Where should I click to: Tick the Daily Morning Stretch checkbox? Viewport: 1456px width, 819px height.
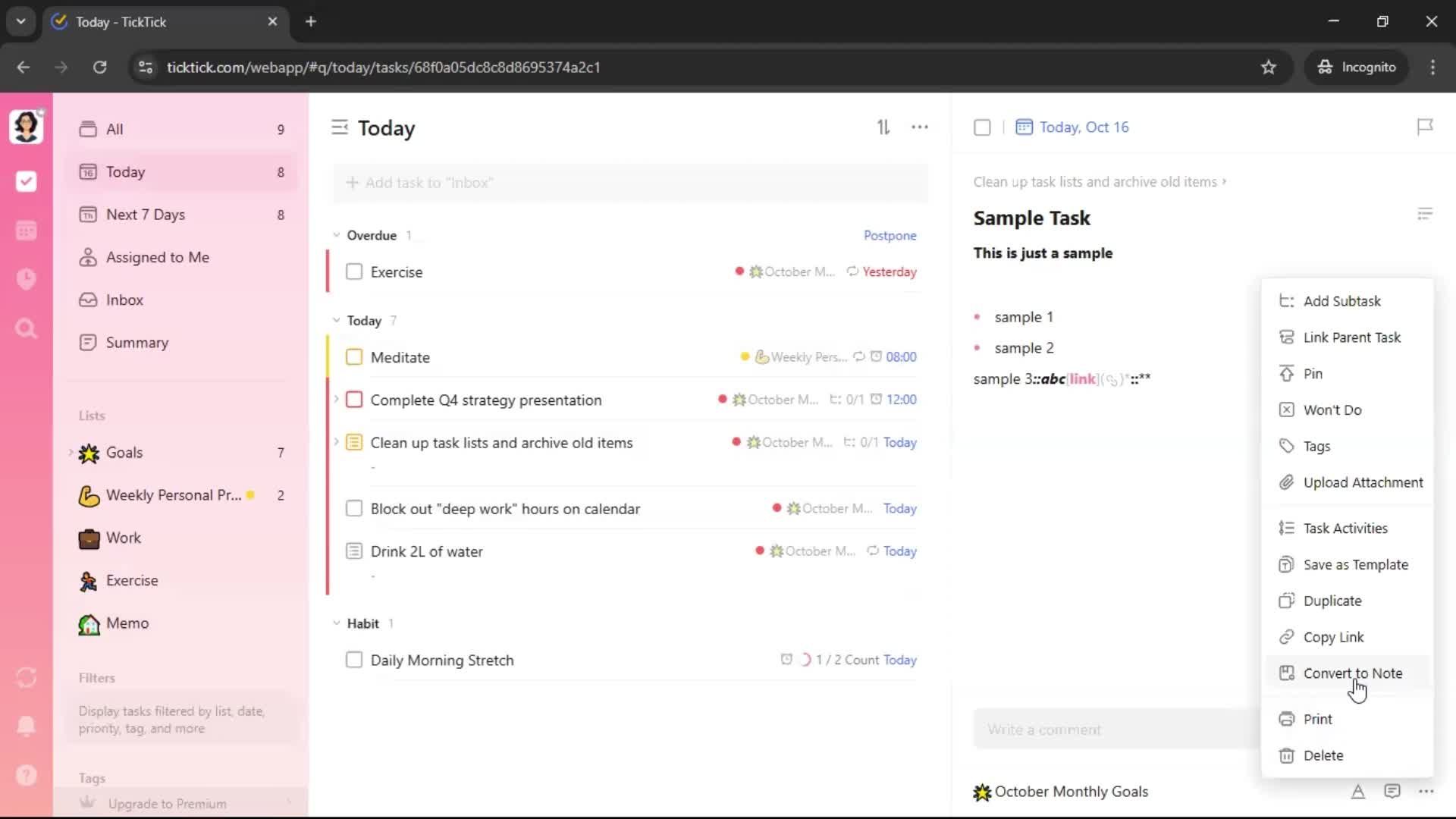tap(354, 660)
